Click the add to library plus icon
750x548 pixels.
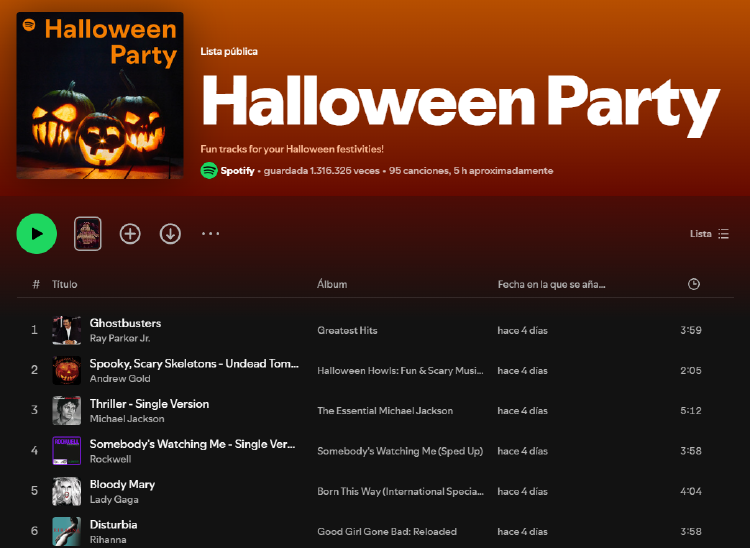pos(130,233)
